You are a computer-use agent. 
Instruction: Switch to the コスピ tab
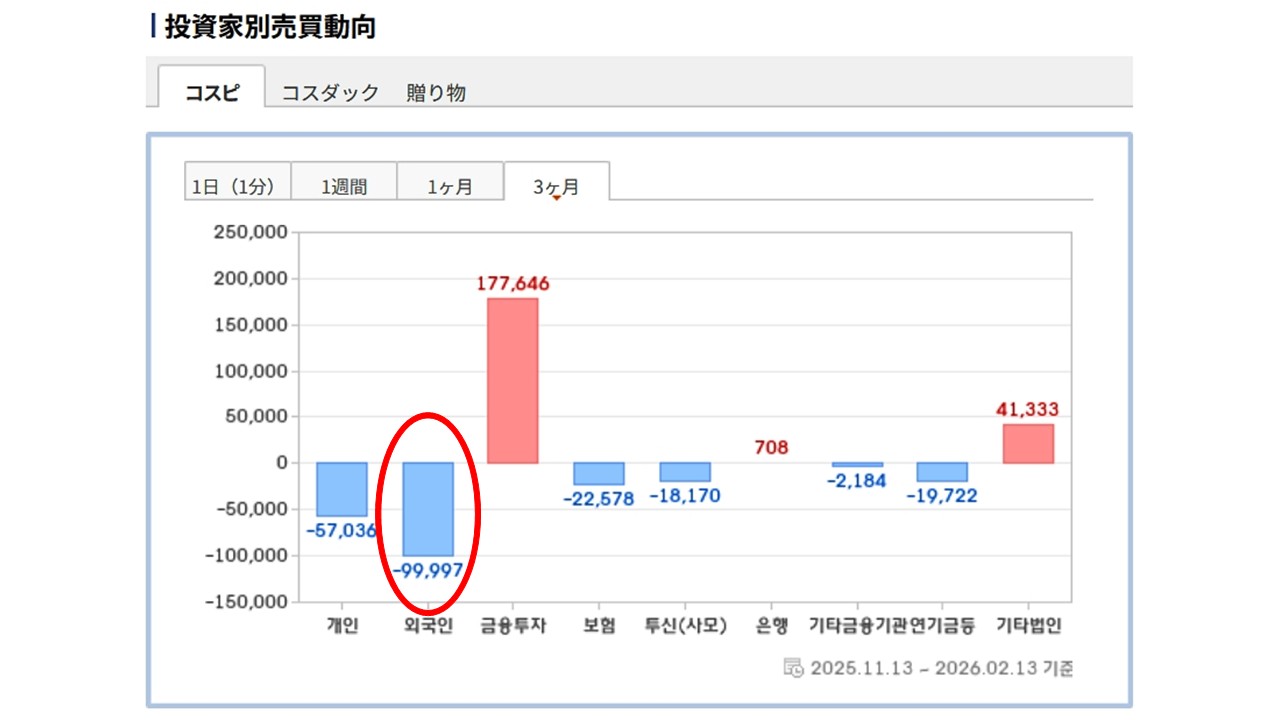coord(212,93)
